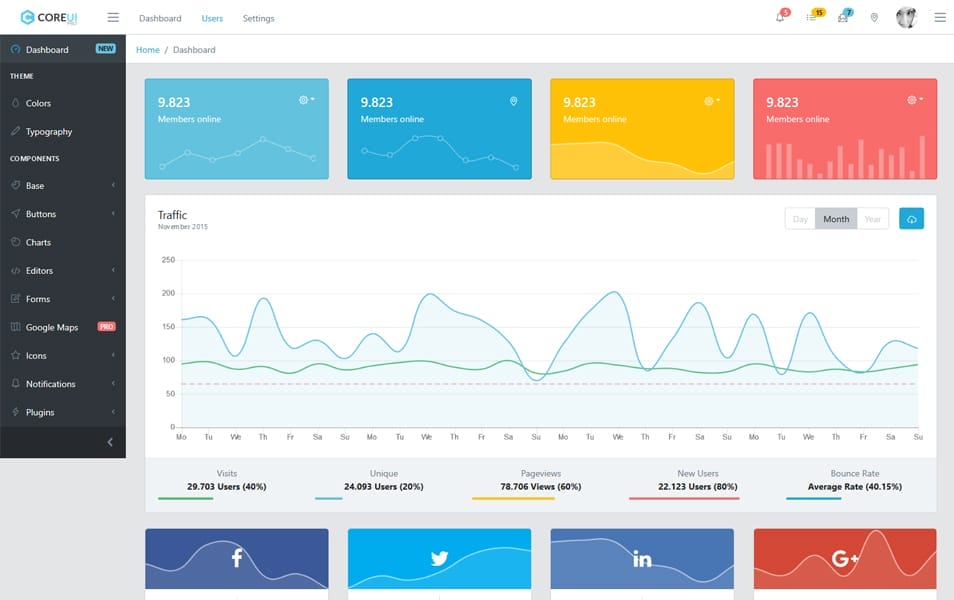Open the messages icon with 7 badge
The width and height of the screenshot is (954, 600).
pyautogui.click(x=842, y=17)
